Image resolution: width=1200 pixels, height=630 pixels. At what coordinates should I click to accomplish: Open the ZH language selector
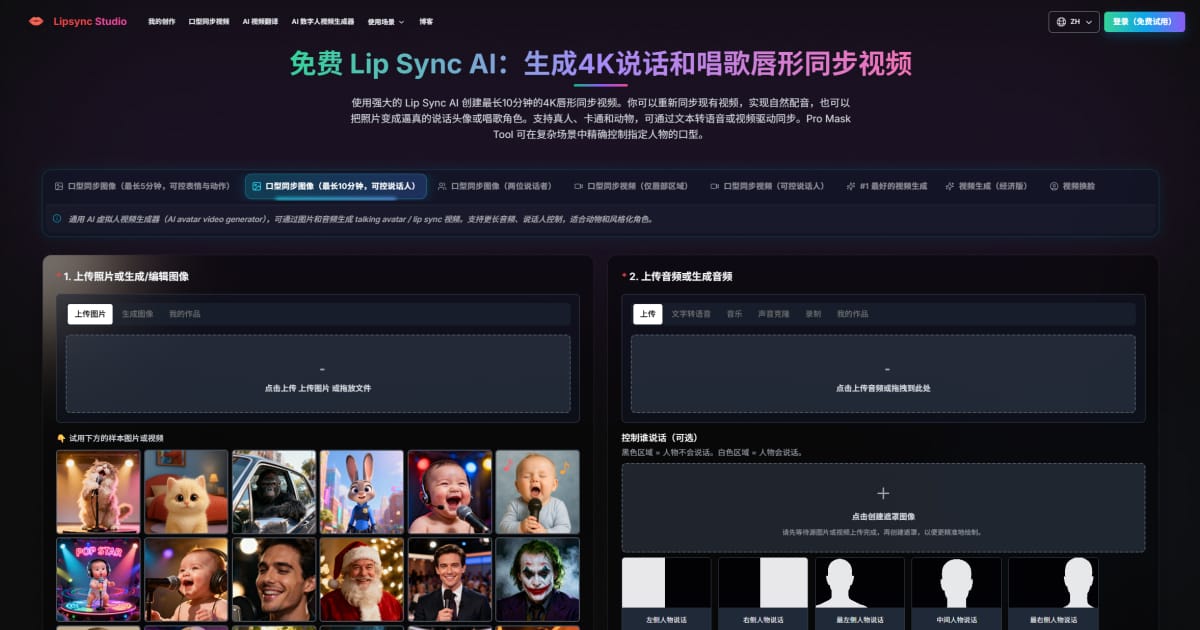[1074, 21]
